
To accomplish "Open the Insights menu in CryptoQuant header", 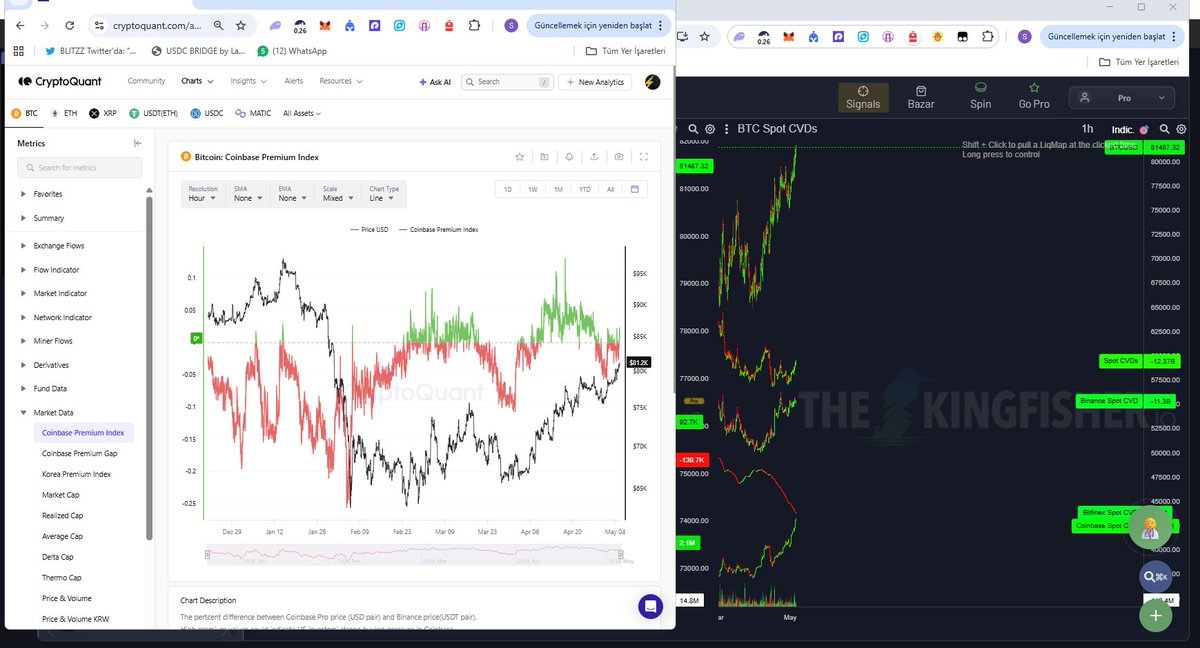I will [248, 82].
